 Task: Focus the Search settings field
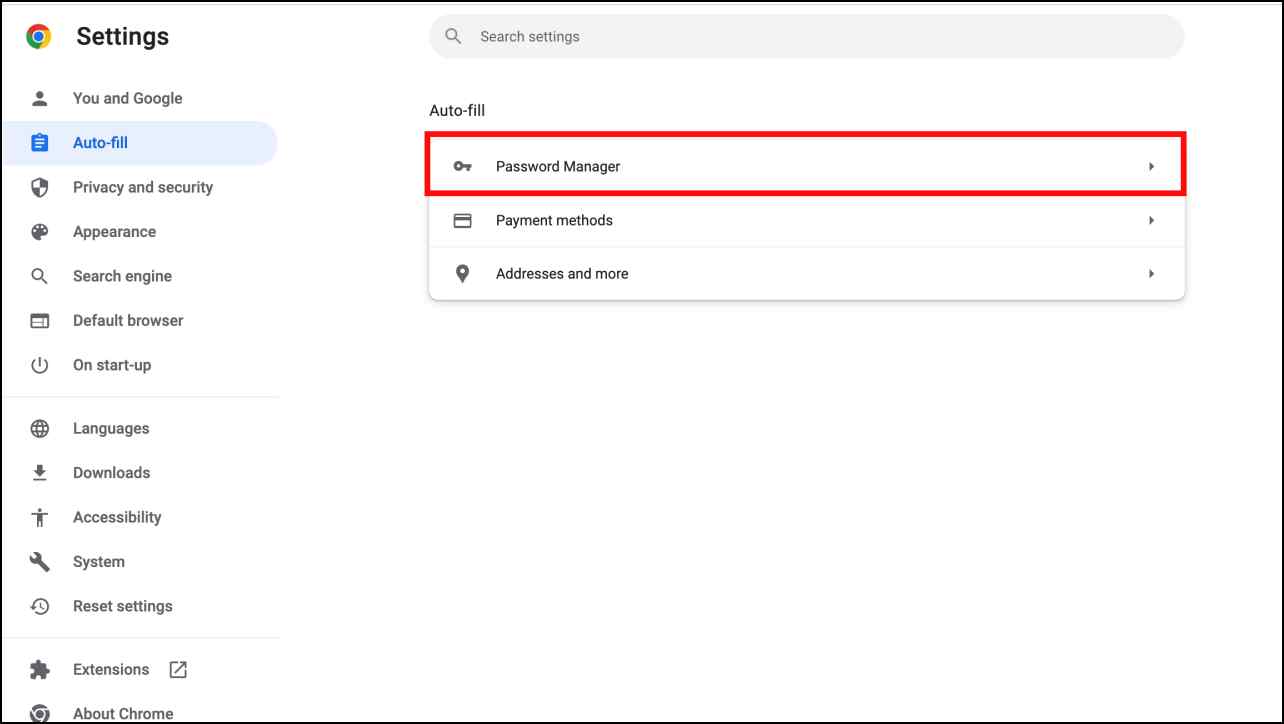pyautogui.click(x=806, y=36)
